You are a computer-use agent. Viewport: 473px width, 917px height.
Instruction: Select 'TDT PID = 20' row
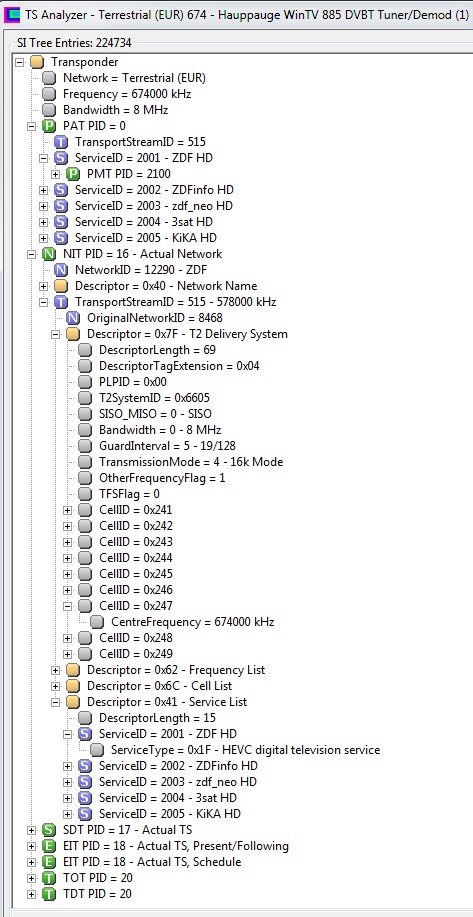(x=97, y=894)
